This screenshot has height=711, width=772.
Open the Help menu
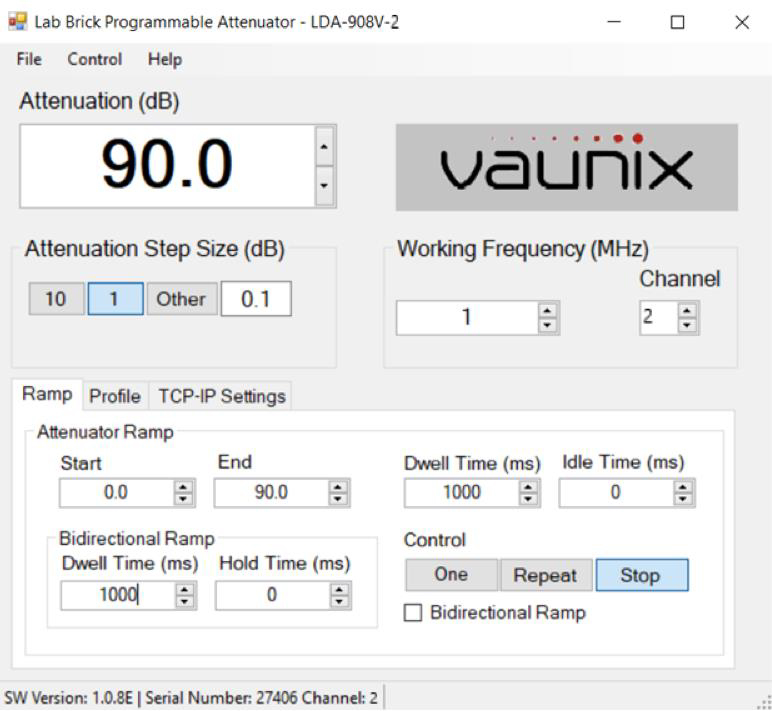165,59
